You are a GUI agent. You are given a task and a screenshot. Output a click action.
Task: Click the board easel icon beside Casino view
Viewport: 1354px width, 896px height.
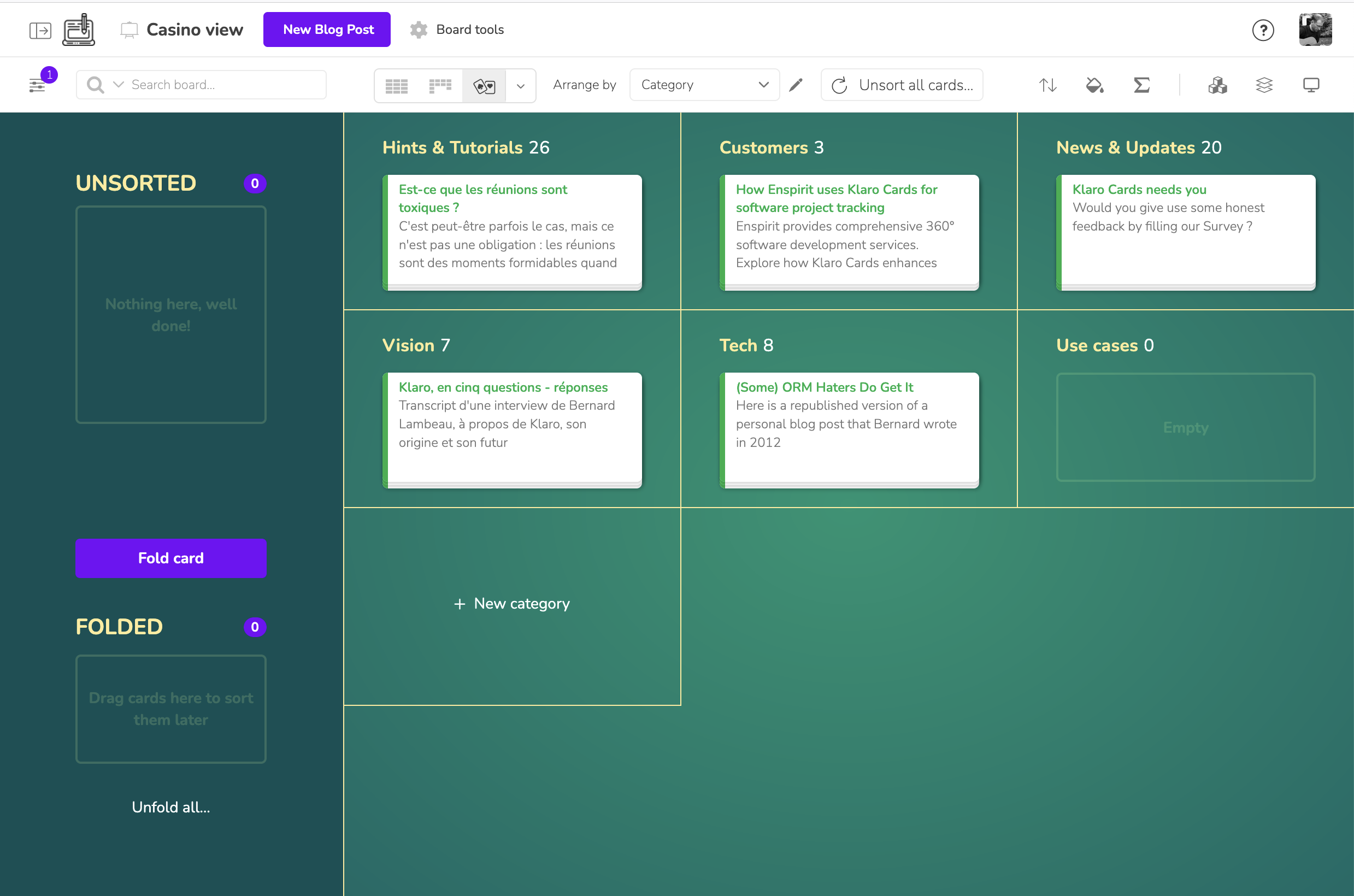click(129, 30)
